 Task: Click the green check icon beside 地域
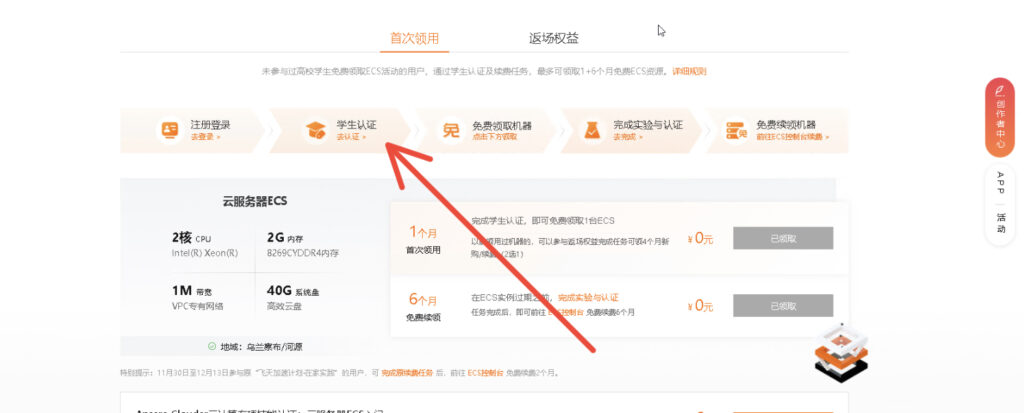212,346
